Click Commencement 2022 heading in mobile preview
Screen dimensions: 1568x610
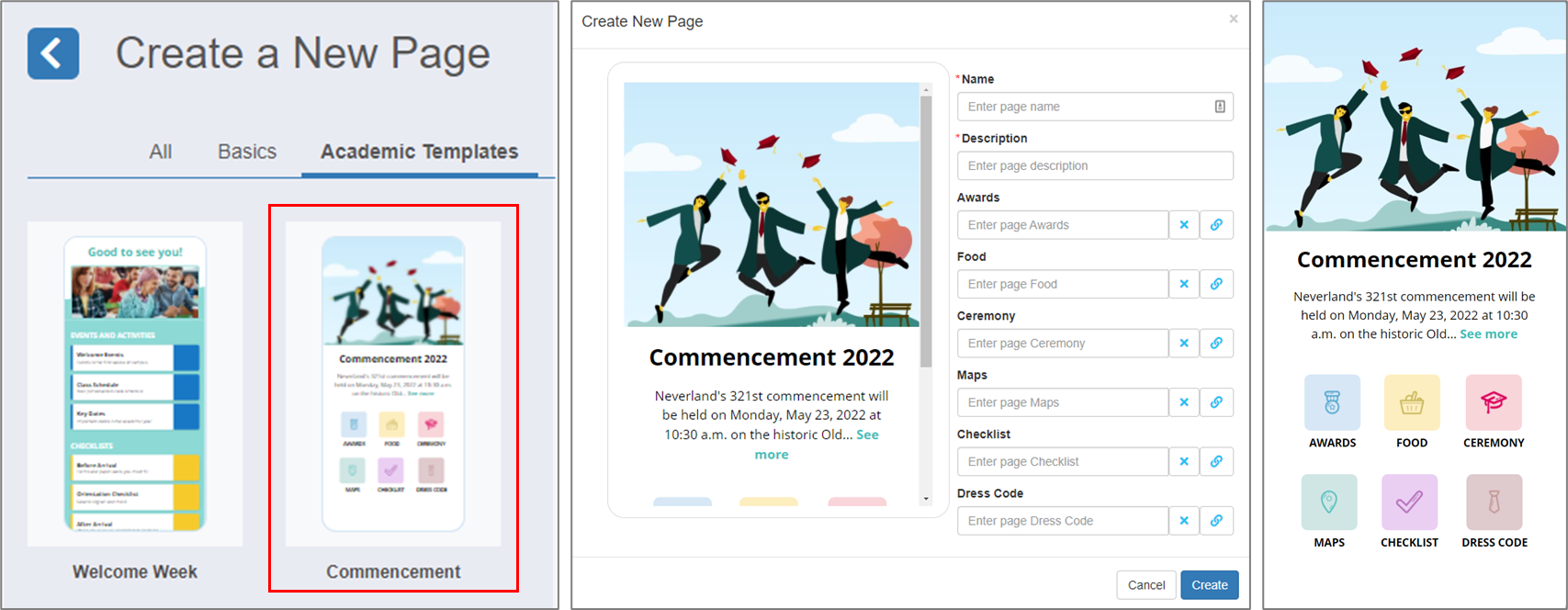tap(1415, 260)
